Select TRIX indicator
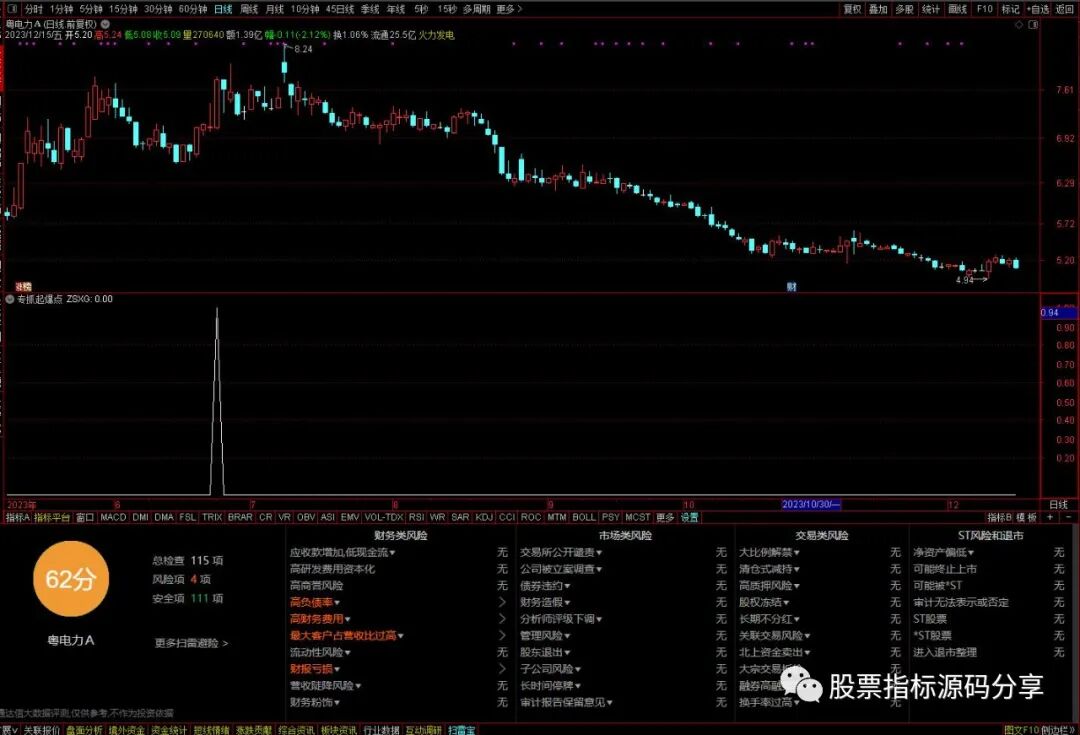The image size is (1080, 735). [x=211, y=517]
